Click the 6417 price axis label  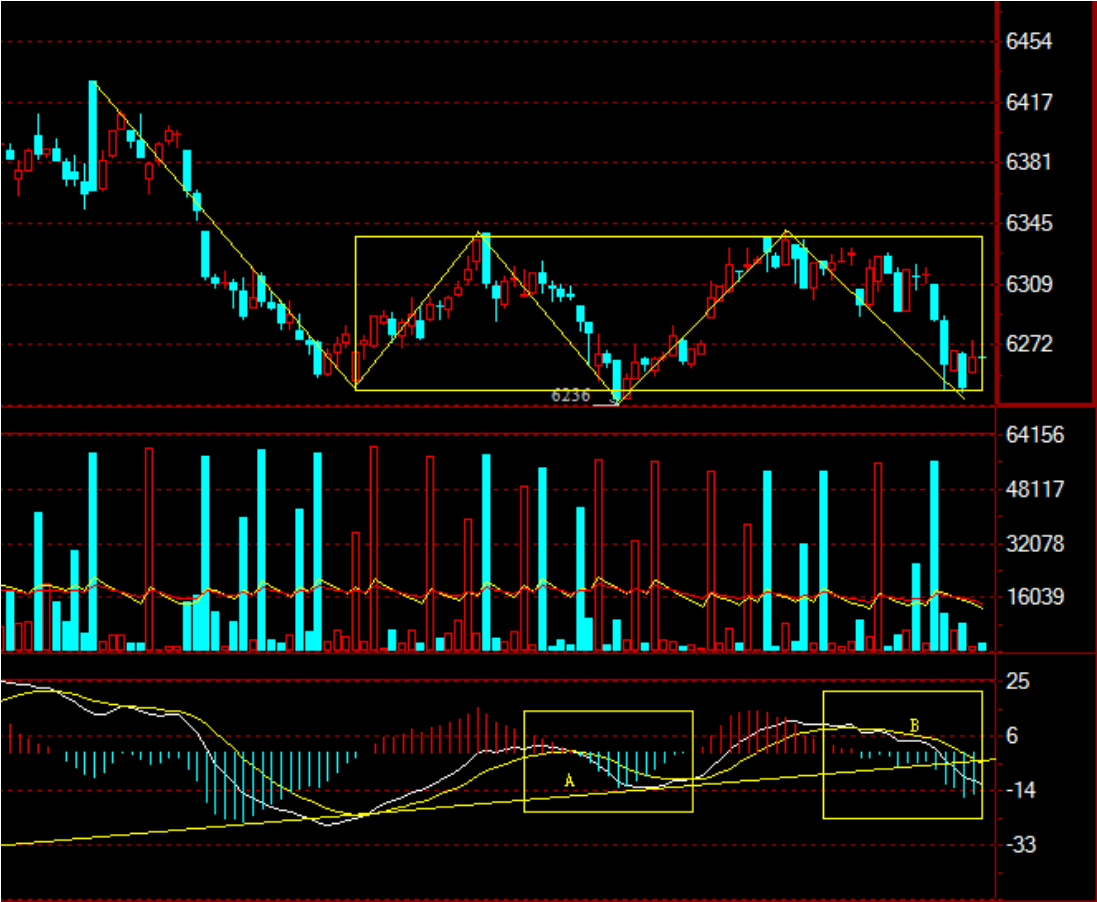click(1029, 102)
